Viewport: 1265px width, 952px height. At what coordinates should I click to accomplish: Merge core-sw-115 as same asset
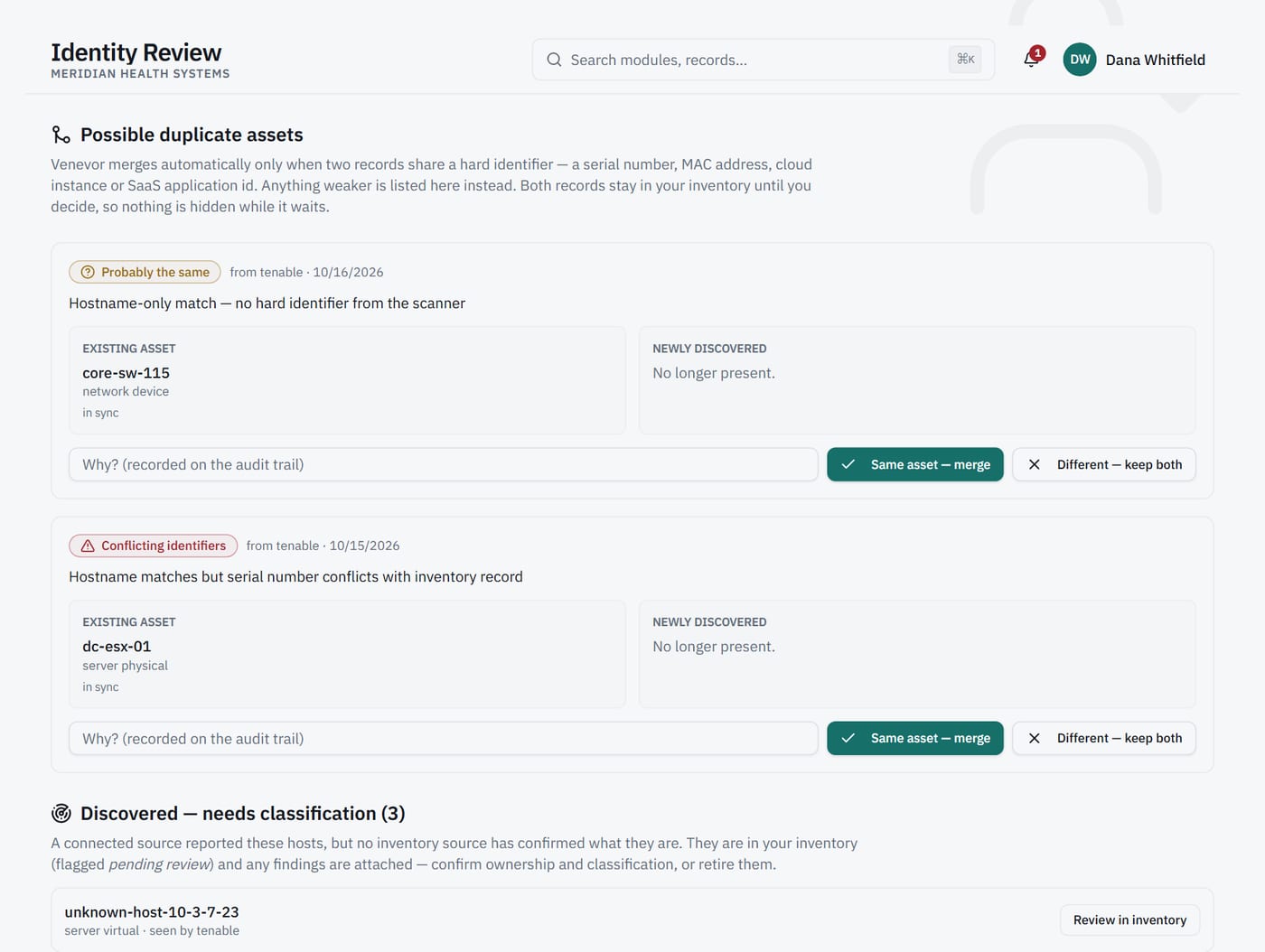(915, 464)
